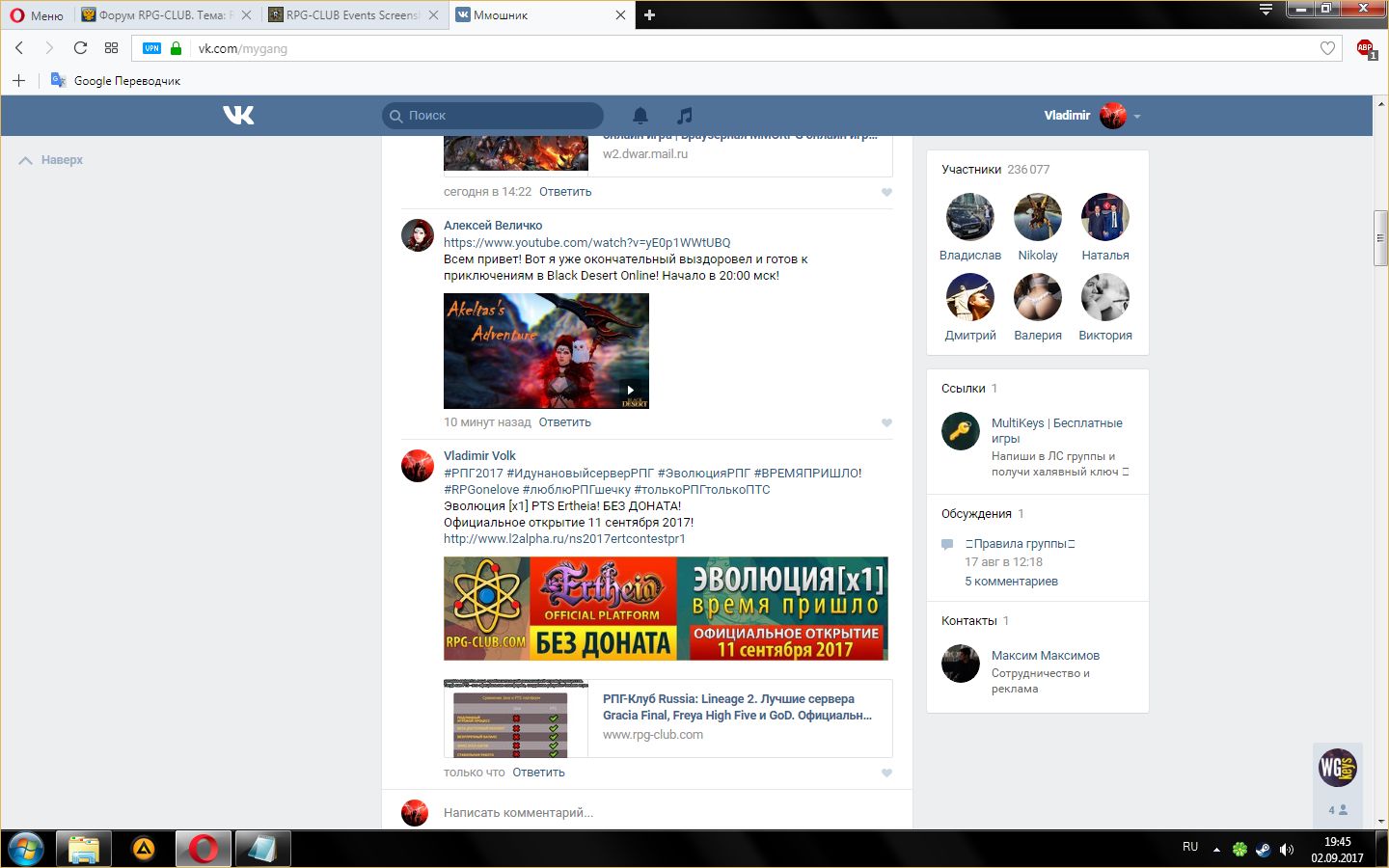
Task: Bookmark page with heart icon
Action: pyautogui.click(x=1327, y=48)
